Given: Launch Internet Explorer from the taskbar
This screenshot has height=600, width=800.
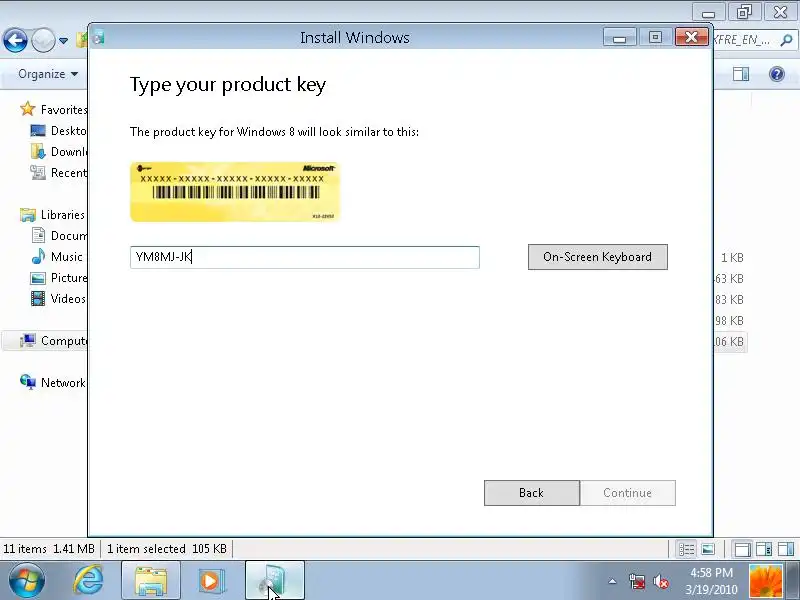Looking at the screenshot, I should pos(88,581).
